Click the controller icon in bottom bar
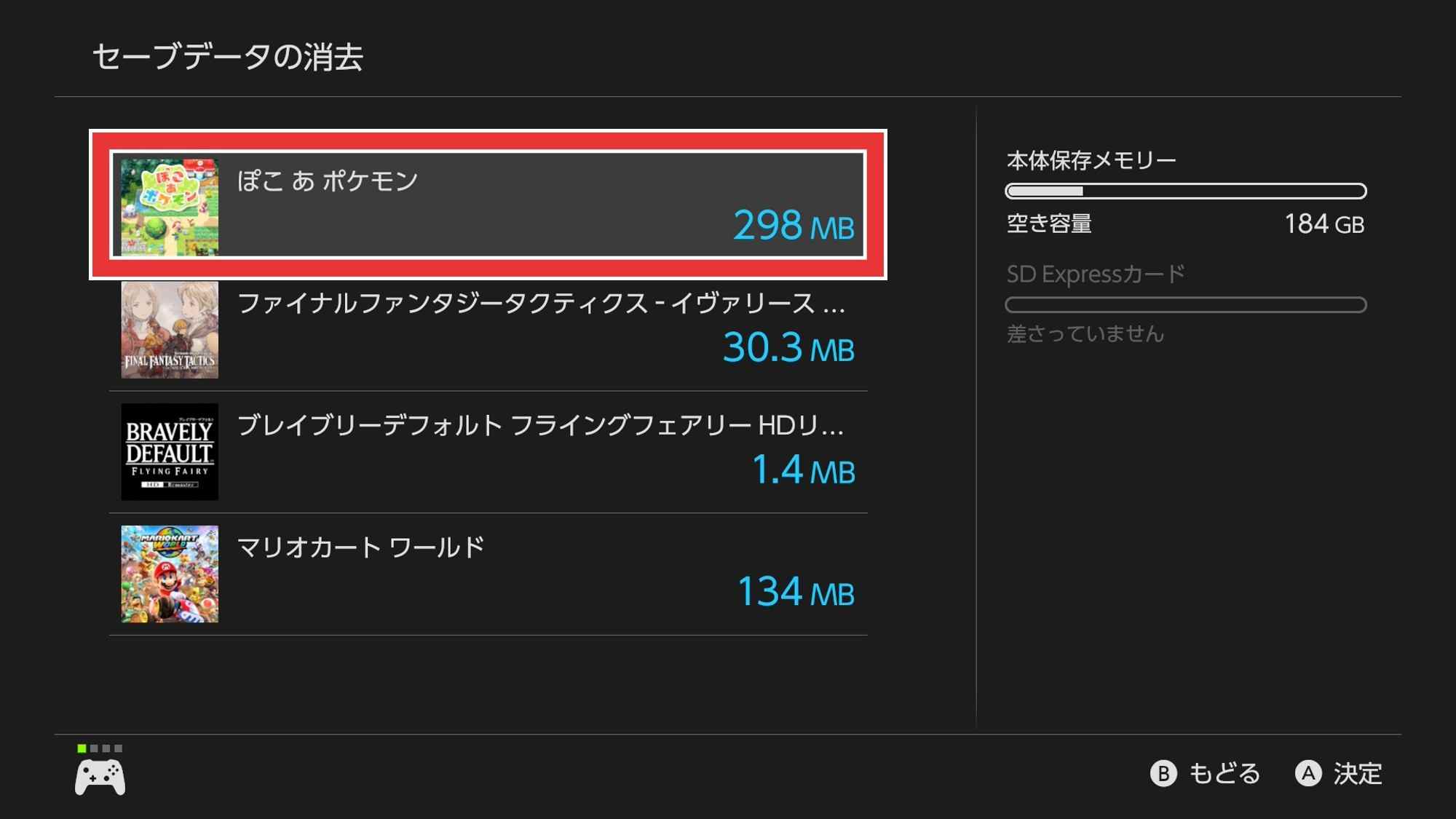Viewport: 1456px width, 819px height. click(100, 777)
